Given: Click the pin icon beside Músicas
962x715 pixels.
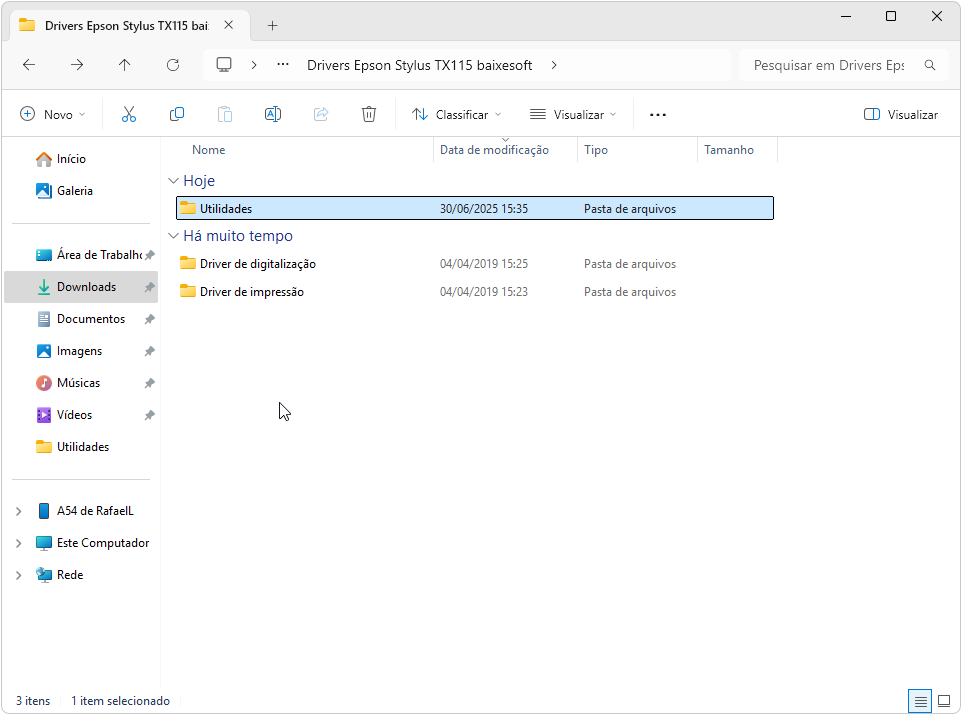Looking at the screenshot, I should [x=149, y=383].
